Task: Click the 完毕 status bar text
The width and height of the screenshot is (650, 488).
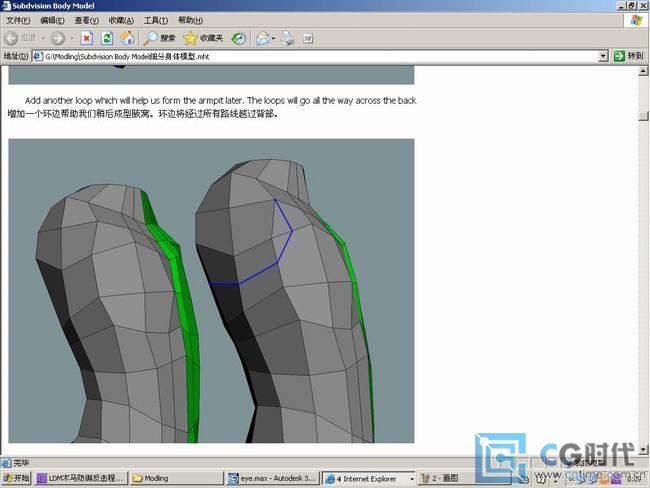Action: tap(21, 463)
